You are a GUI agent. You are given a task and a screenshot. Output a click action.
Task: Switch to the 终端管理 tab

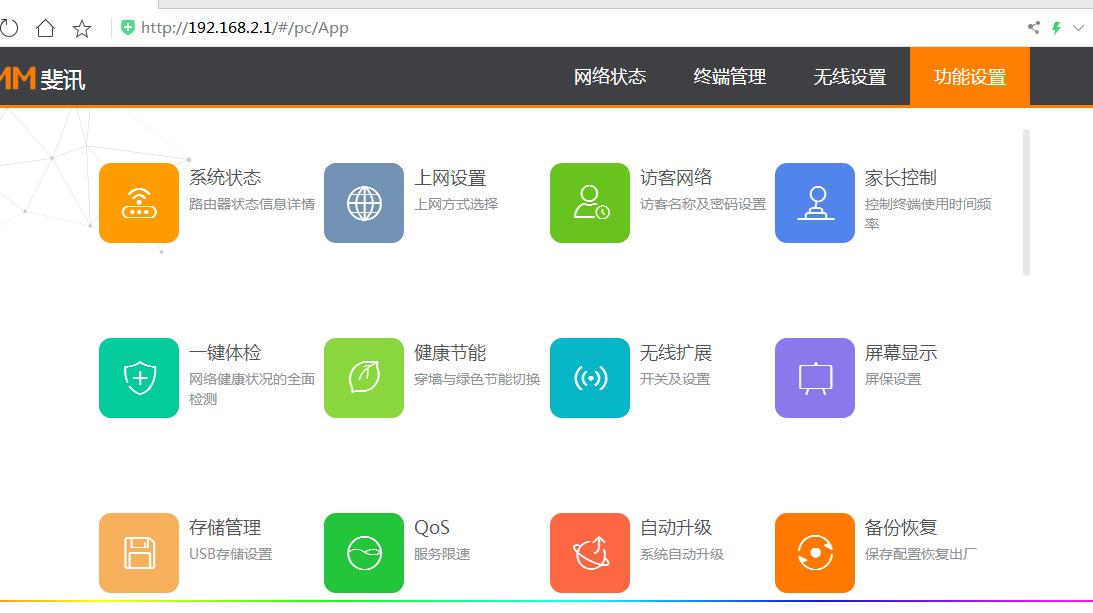pos(729,76)
